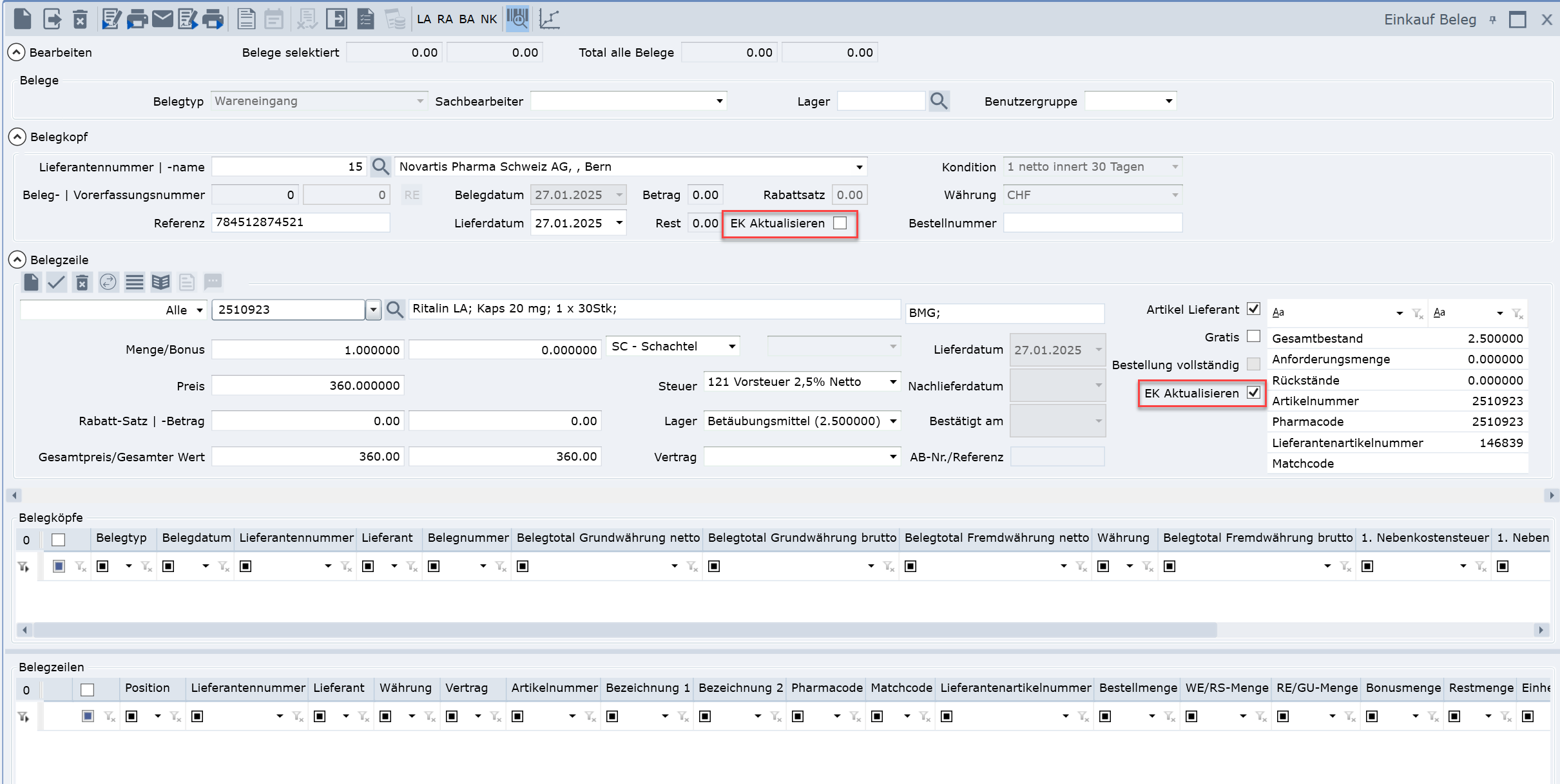The height and width of the screenshot is (784, 1560).
Task: Collapse the Belegkopf section
Action: coord(17,137)
